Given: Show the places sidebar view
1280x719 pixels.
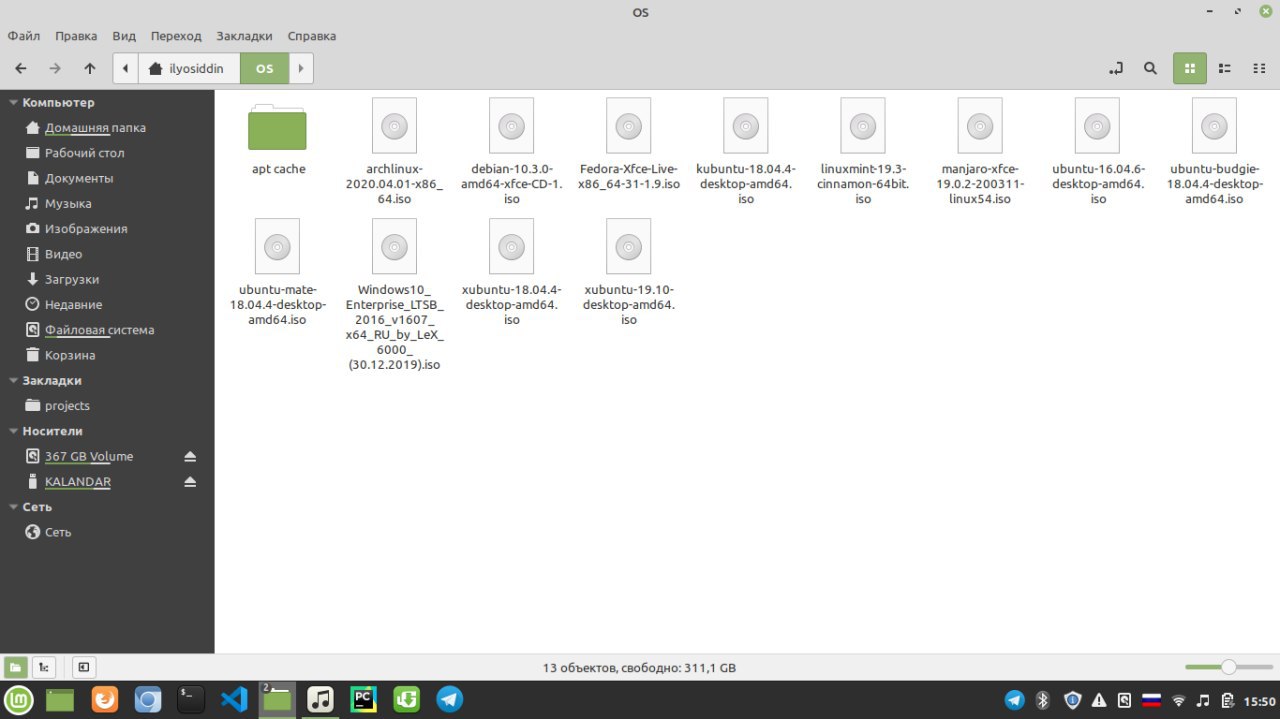Looking at the screenshot, I should [x=16, y=667].
